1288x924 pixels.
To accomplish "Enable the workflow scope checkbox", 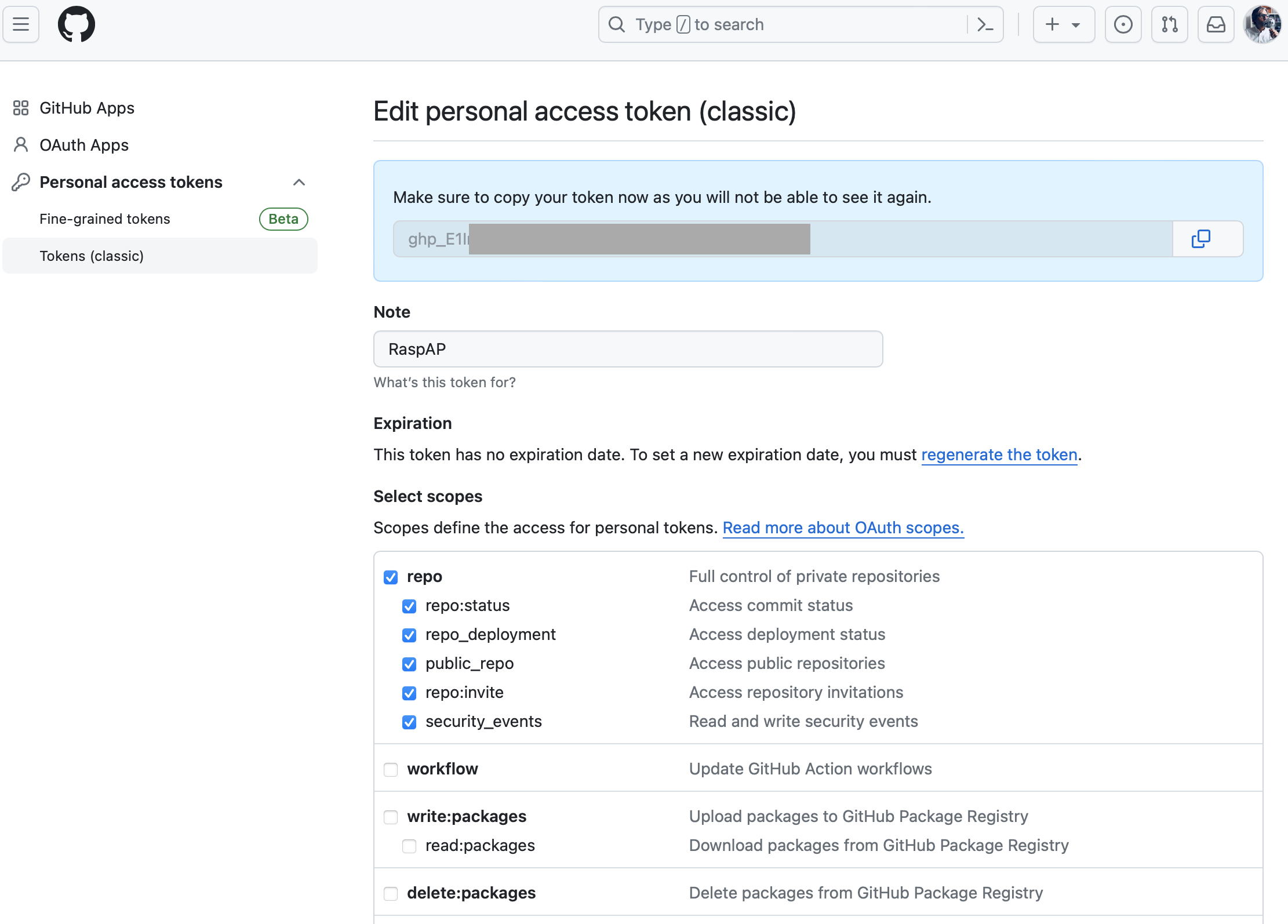I will (x=391, y=770).
